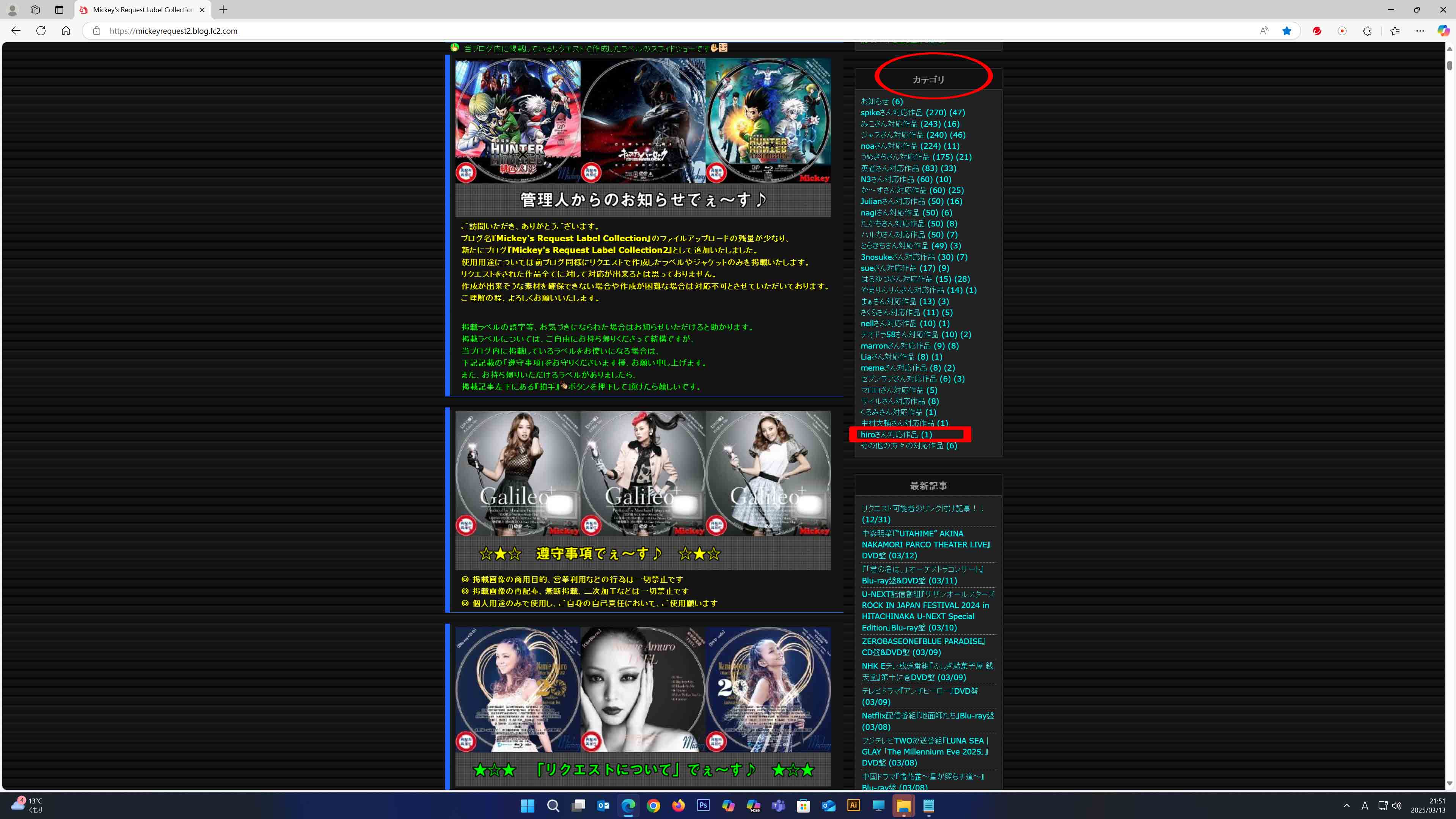
Task: Show hidden system tray icons
Action: click(1346, 805)
